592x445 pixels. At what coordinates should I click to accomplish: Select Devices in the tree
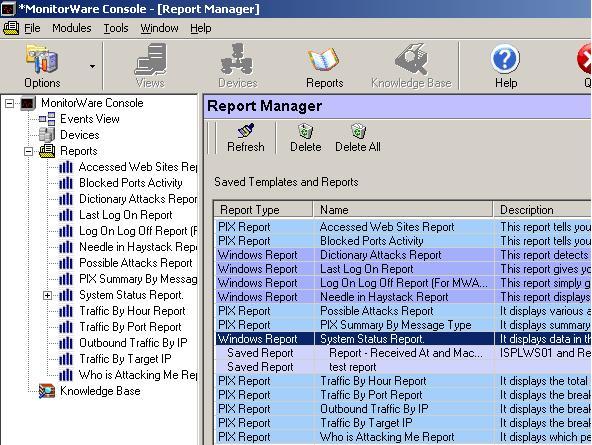coord(80,135)
